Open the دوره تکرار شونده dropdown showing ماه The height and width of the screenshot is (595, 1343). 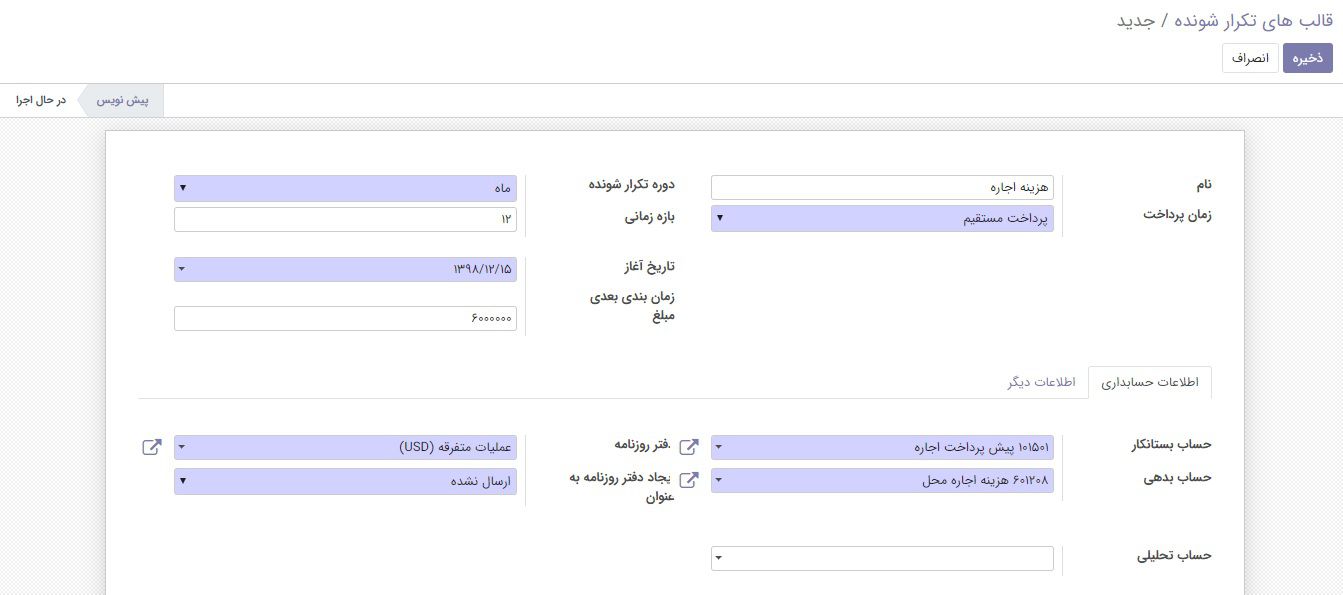pyautogui.click(x=345, y=188)
